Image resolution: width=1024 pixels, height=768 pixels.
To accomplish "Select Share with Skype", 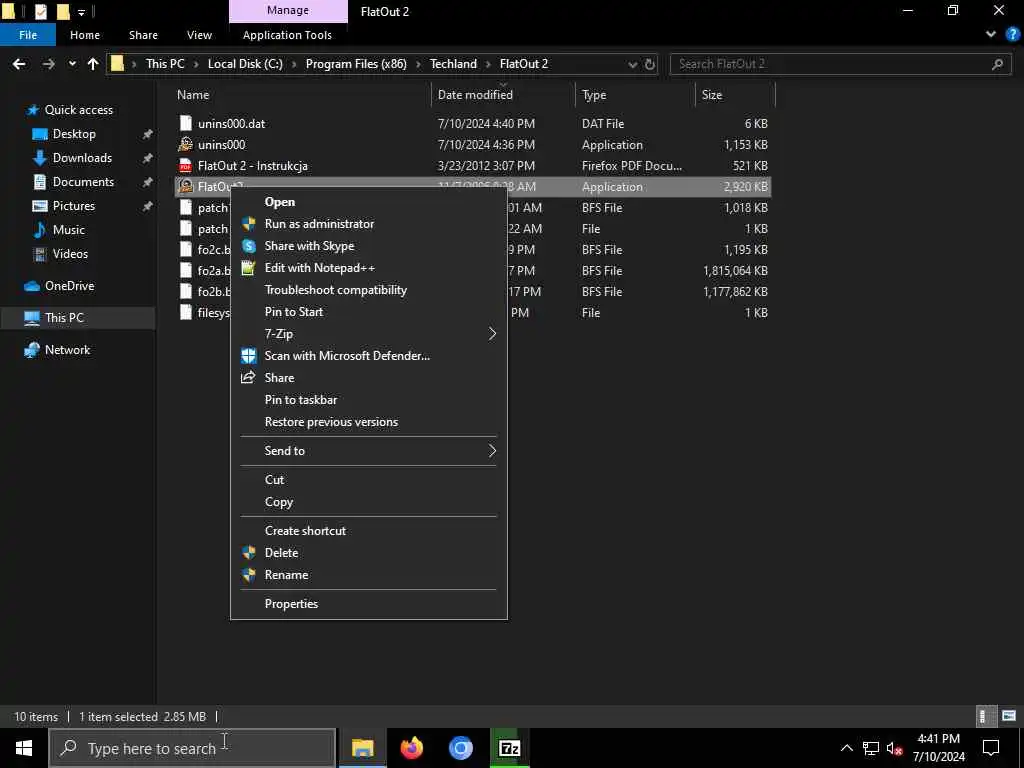I will [x=368, y=246].
